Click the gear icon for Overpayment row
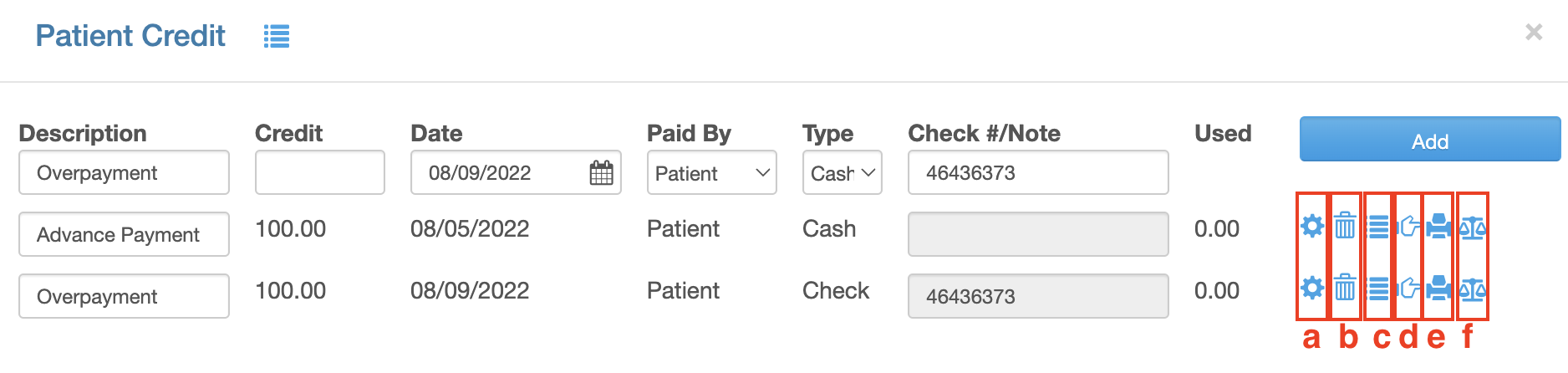Viewport: 1568px width, 373px height. tap(1312, 289)
